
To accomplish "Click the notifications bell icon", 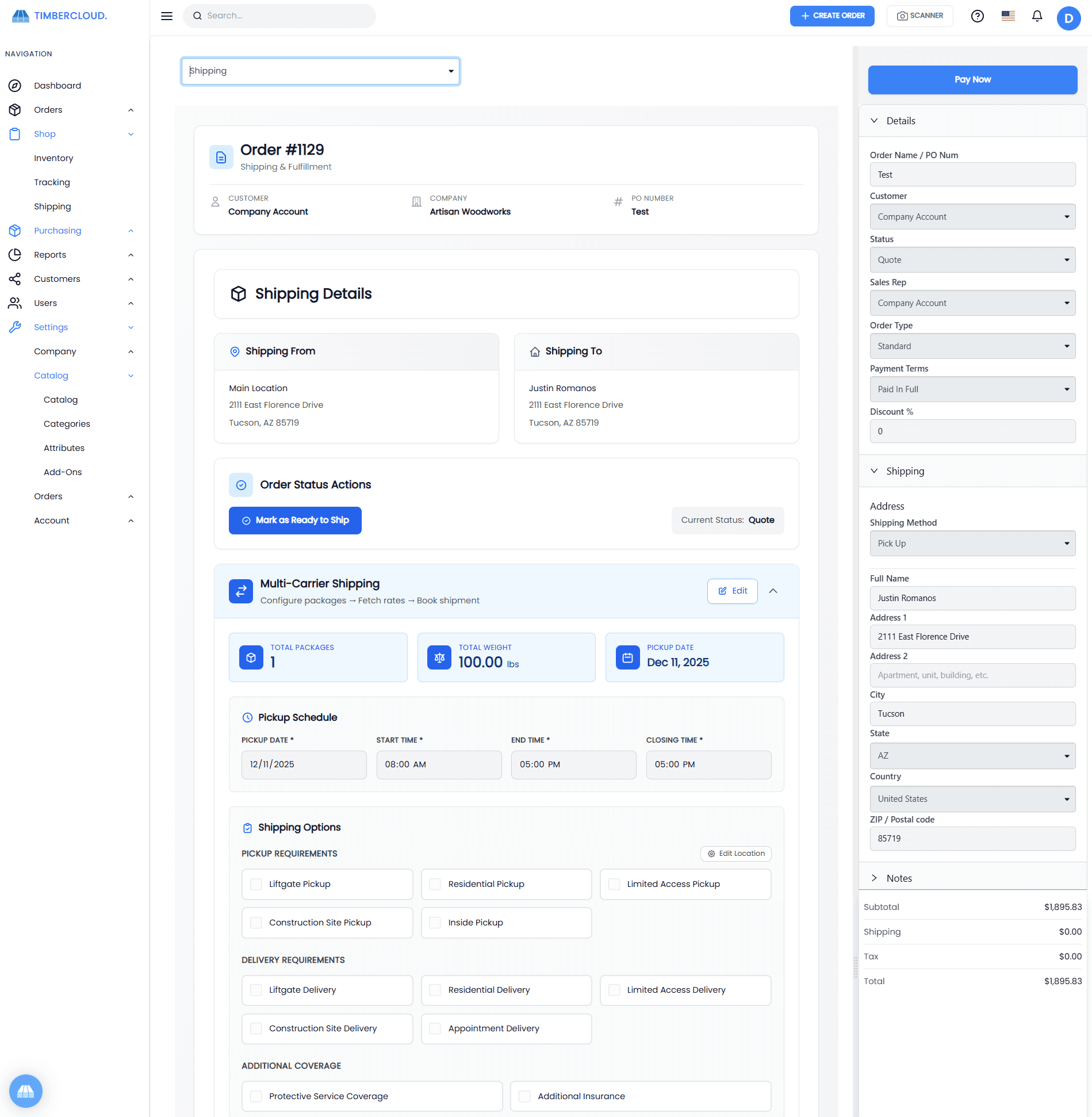I will (1037, 16).
